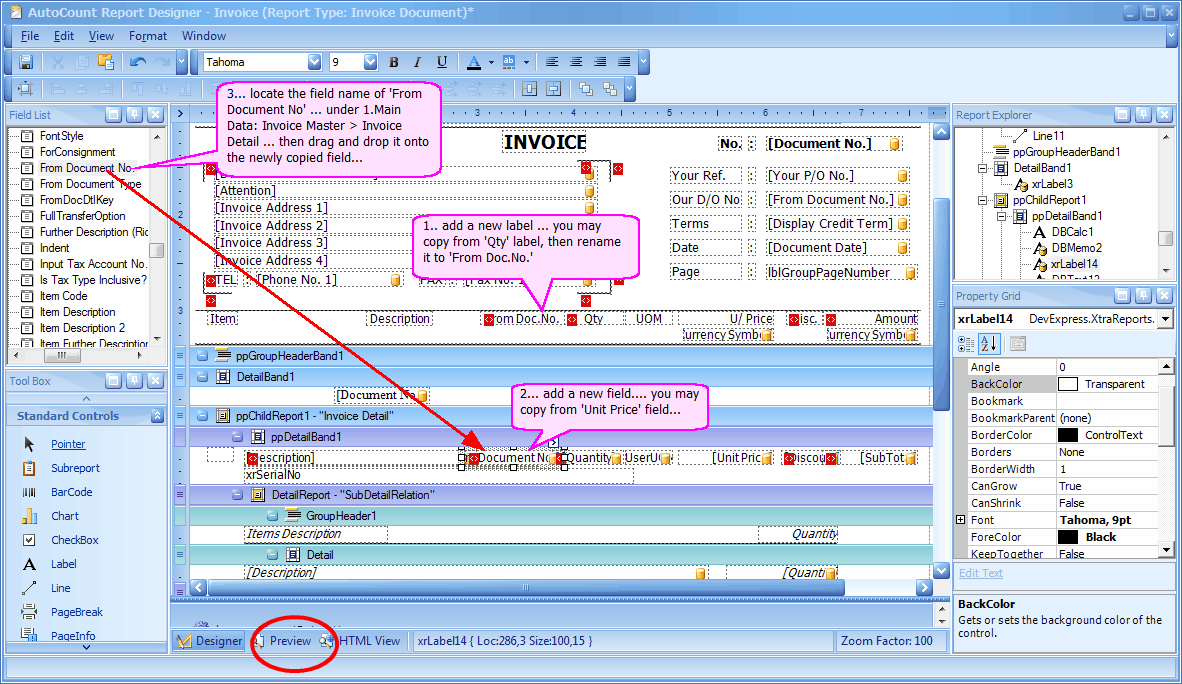Justify text alignment
This screenshot has height=684, width=1182.
click(624, 62)
